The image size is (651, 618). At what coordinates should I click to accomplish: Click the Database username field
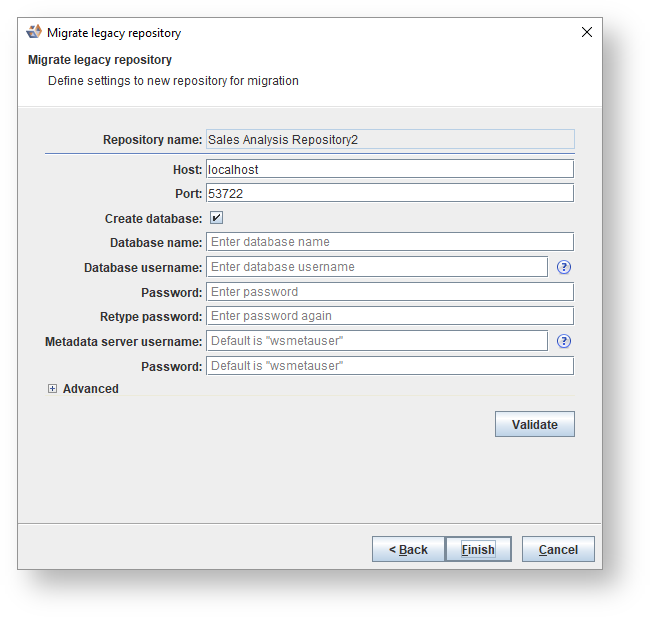click(376, 267)
